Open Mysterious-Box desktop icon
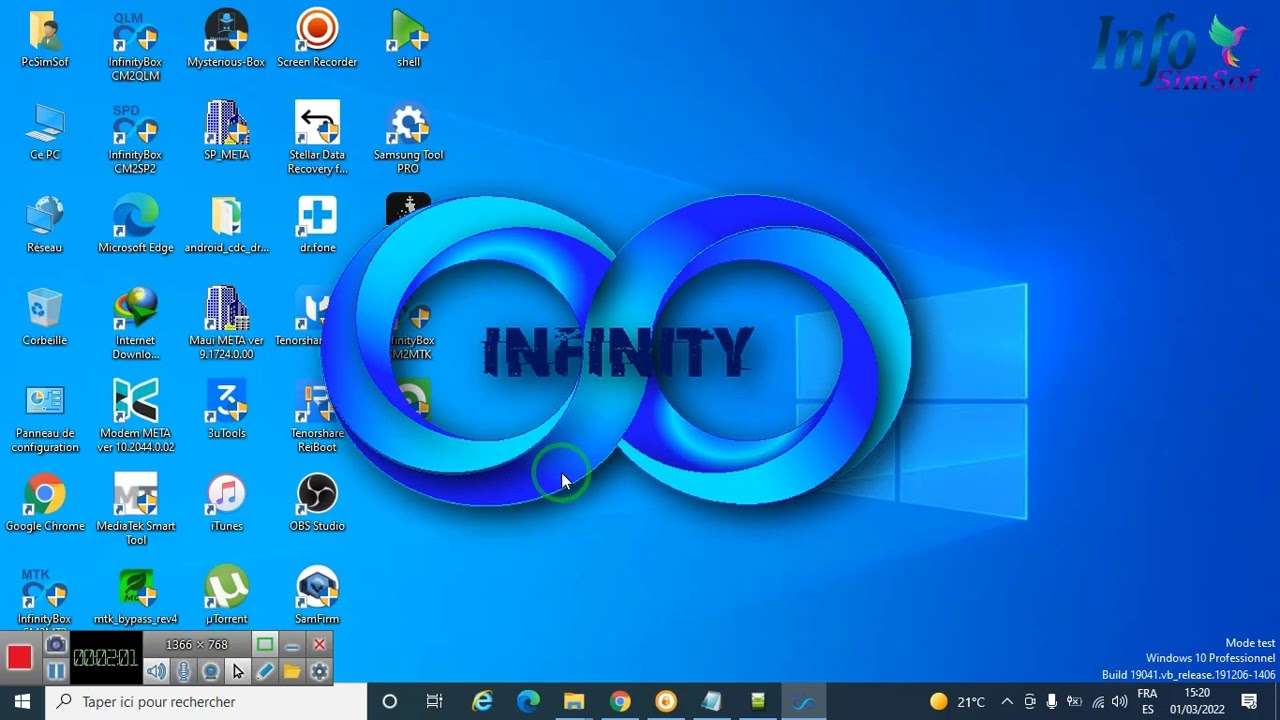This screenshot has width=1280, height=720. tap(226, 40)
